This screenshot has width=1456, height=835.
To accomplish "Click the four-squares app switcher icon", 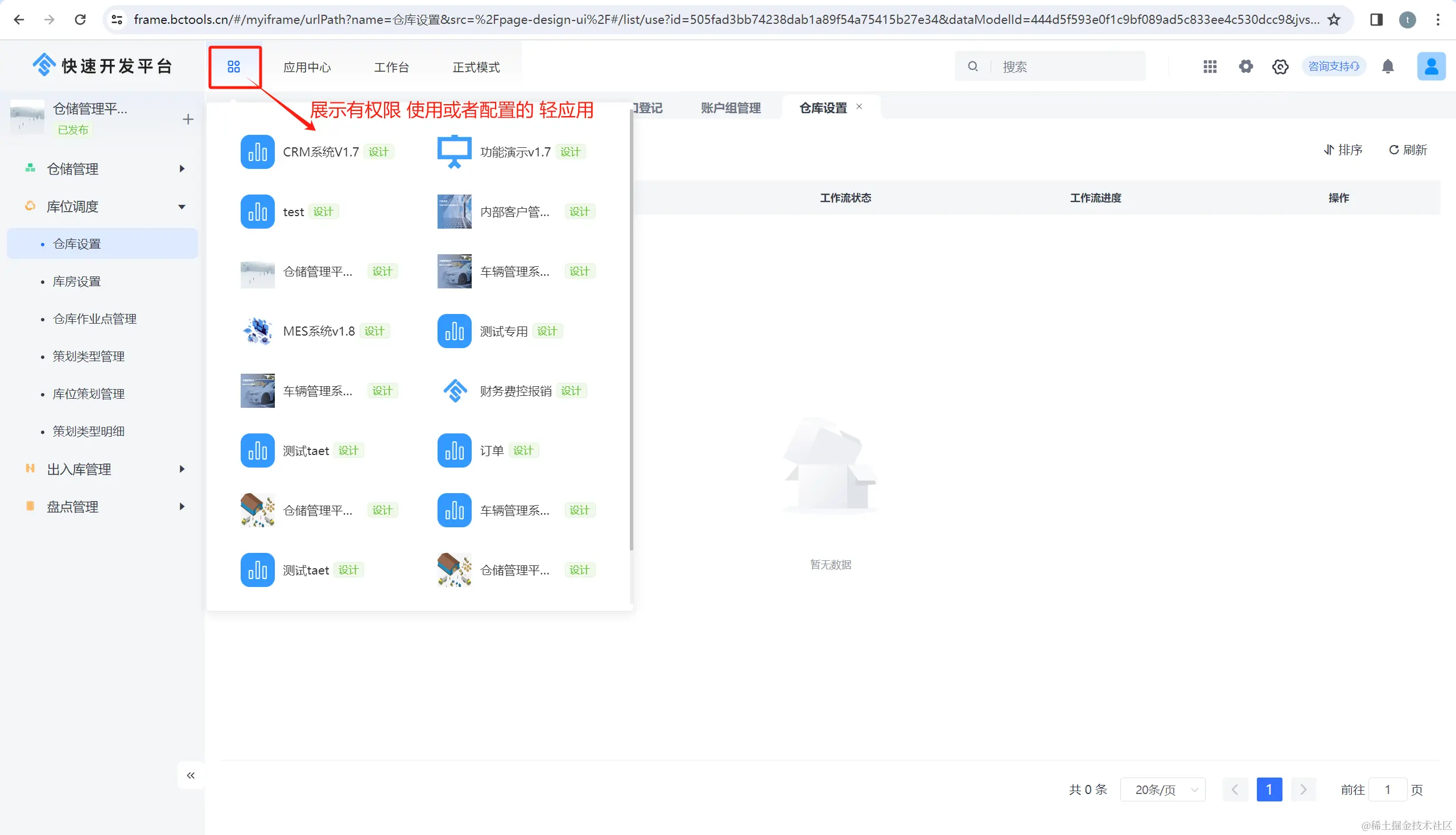I will [233, 67].
